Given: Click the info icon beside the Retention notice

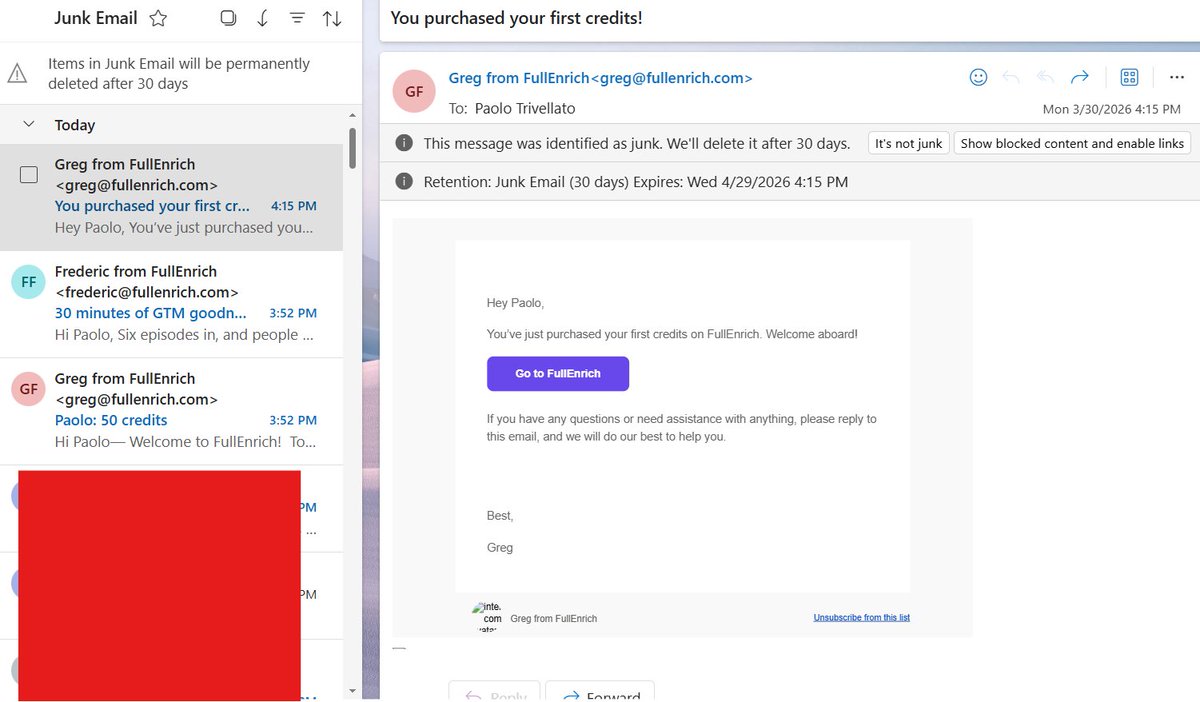Looking at the screenshot, I should (x=403, y=181).
